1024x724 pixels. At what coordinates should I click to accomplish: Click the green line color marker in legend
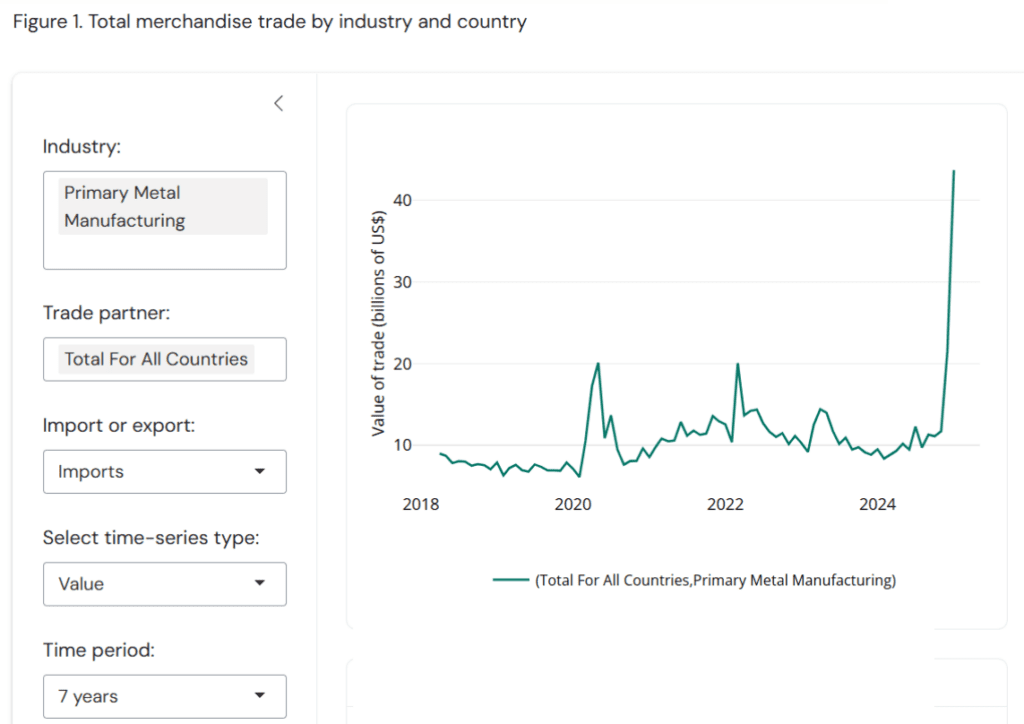pos(510,580)
